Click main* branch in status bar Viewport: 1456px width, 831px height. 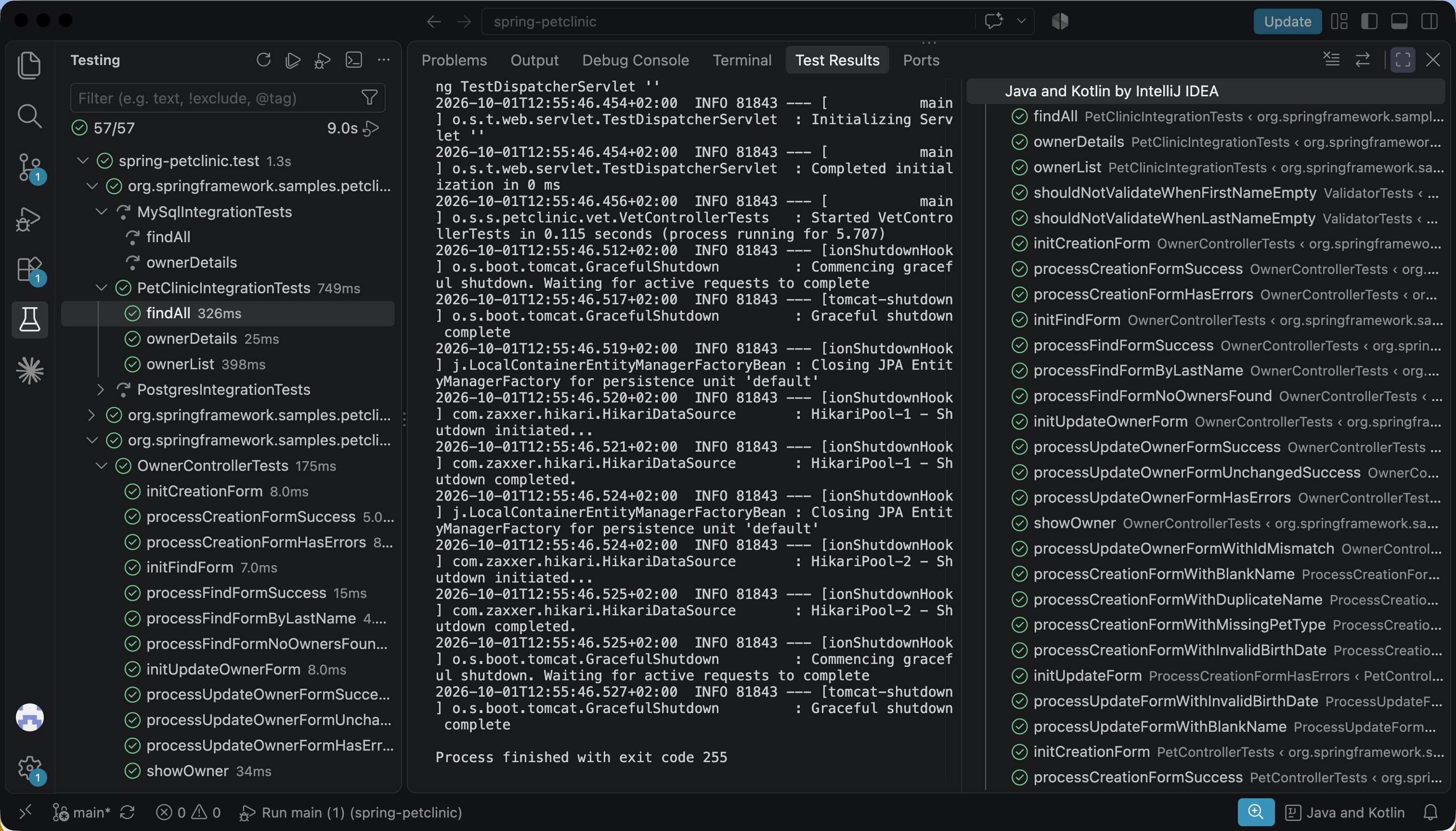coord(82,812)
